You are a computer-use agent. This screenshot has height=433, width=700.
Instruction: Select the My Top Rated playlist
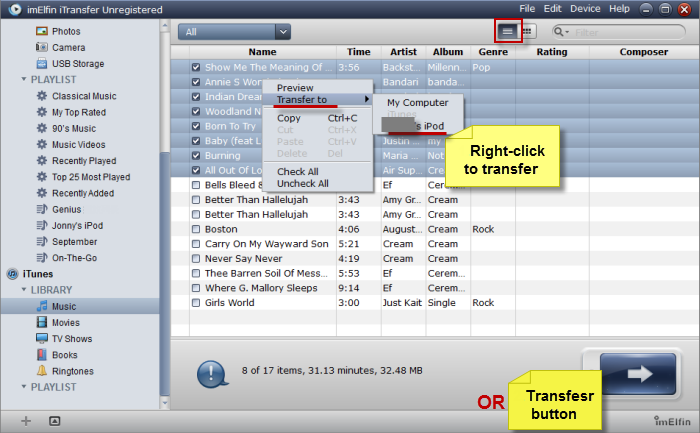(x=79, y=112)
